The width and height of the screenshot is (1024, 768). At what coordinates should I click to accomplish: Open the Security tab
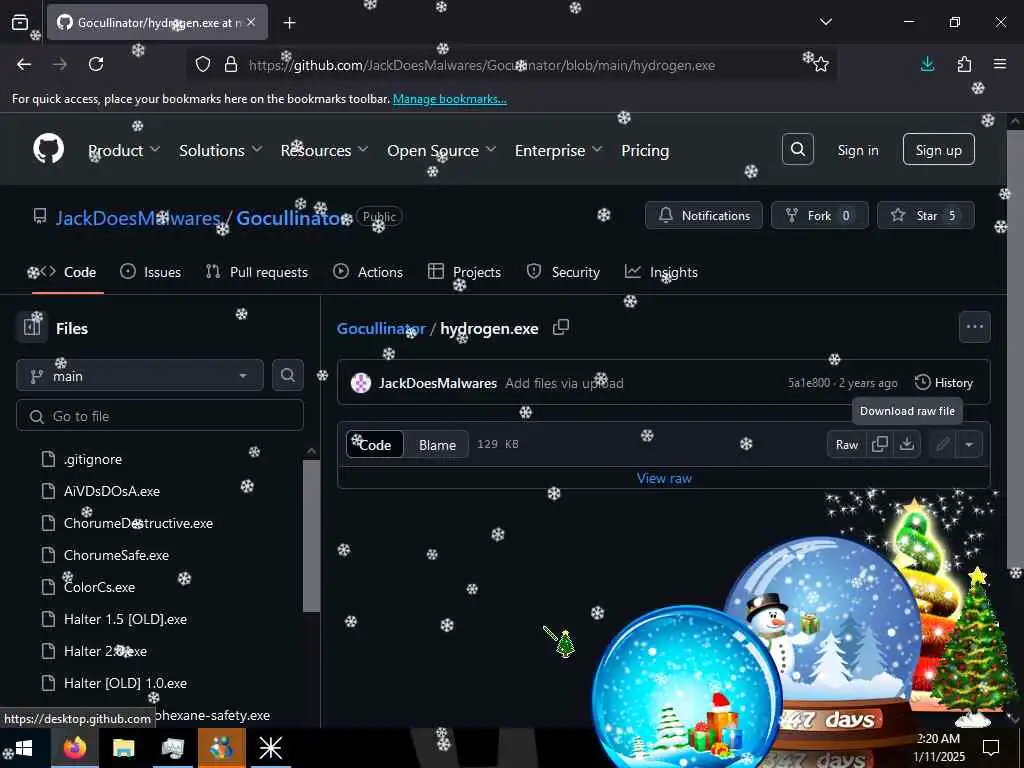click(x=563, y=272)
